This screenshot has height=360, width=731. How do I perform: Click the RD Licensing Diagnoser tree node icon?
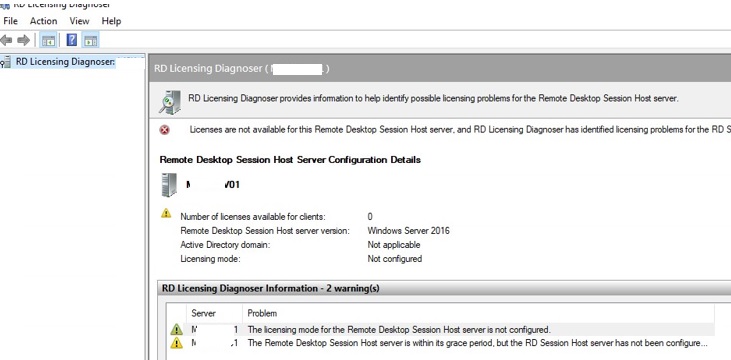click(6, 62)
